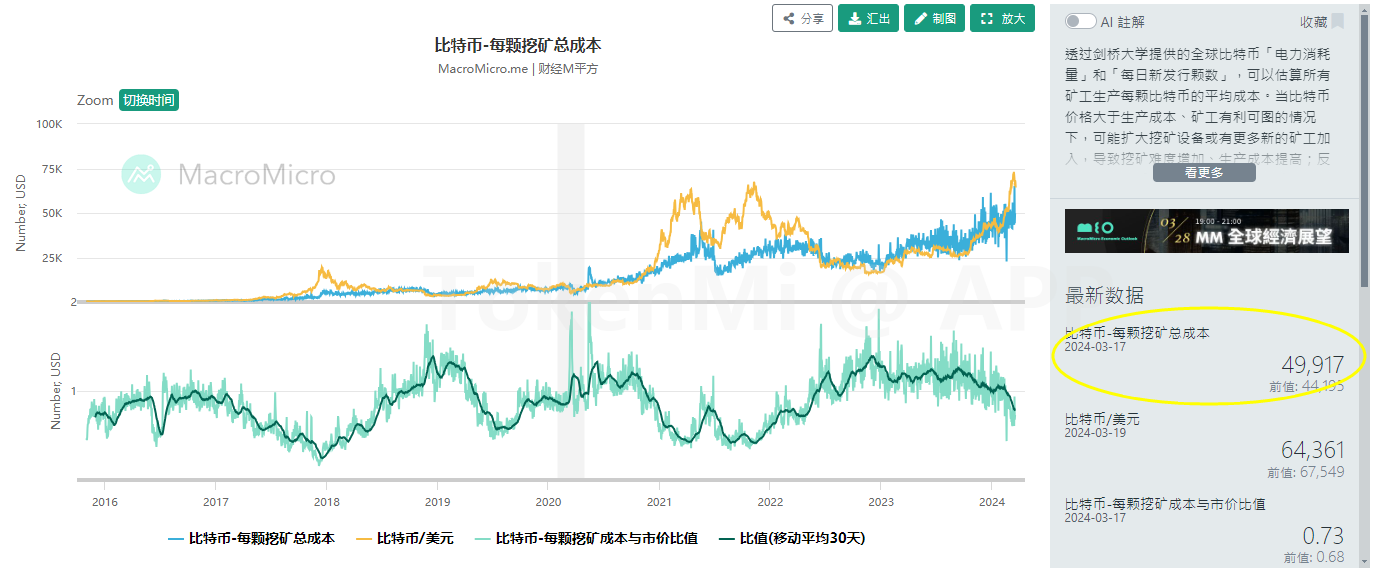Expand the description with 看更多

tap(1204, 172)
